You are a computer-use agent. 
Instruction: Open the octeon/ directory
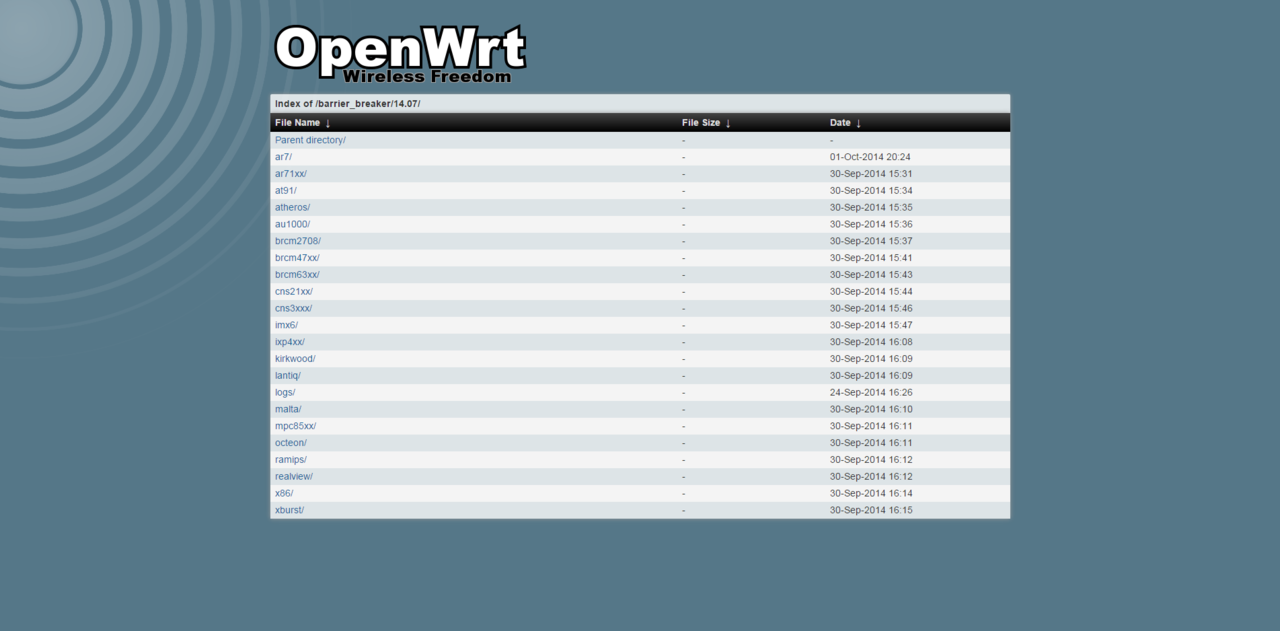(291, 443)
